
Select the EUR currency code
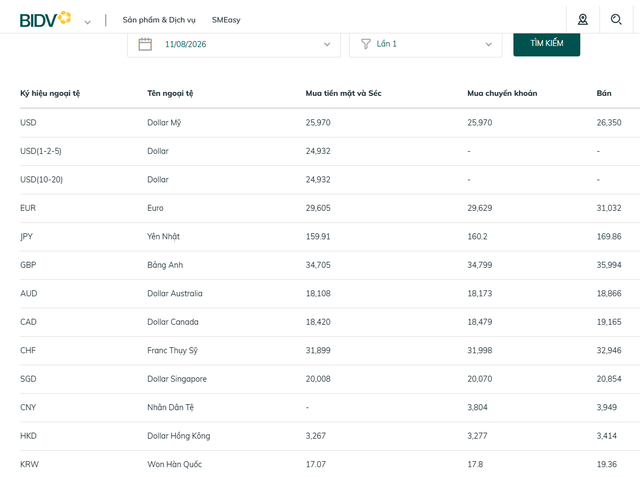click(28, 208)
